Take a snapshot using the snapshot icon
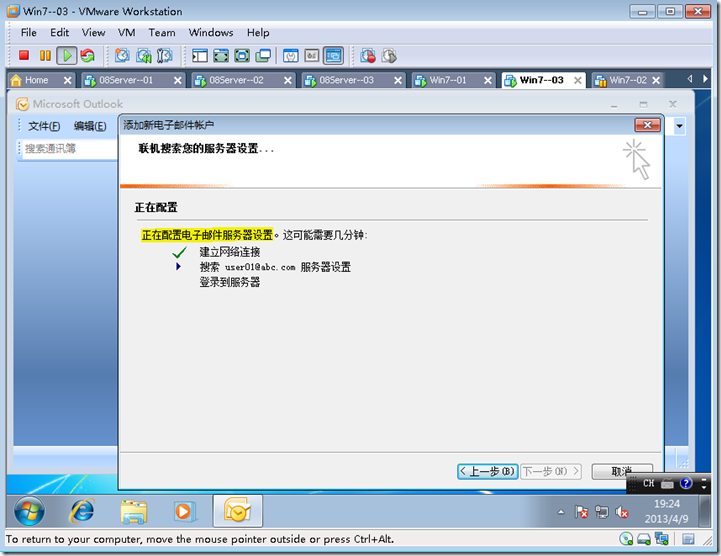The height and width of the screenshot is (556, 721). click(x=122, y=56)
